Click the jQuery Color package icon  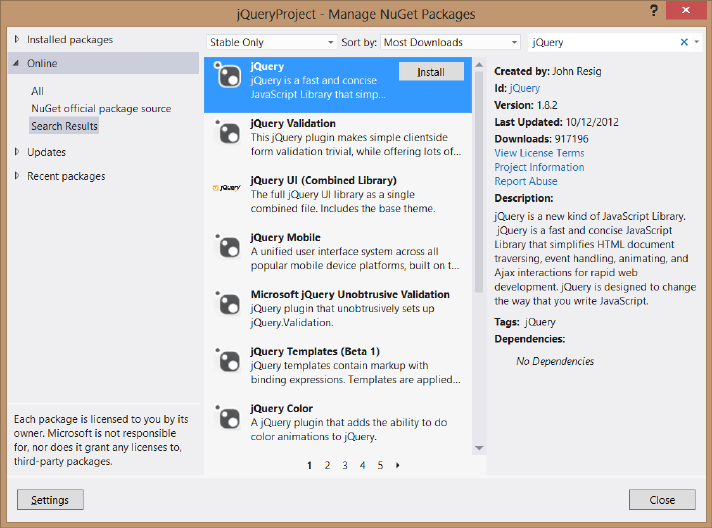point(227,417)
